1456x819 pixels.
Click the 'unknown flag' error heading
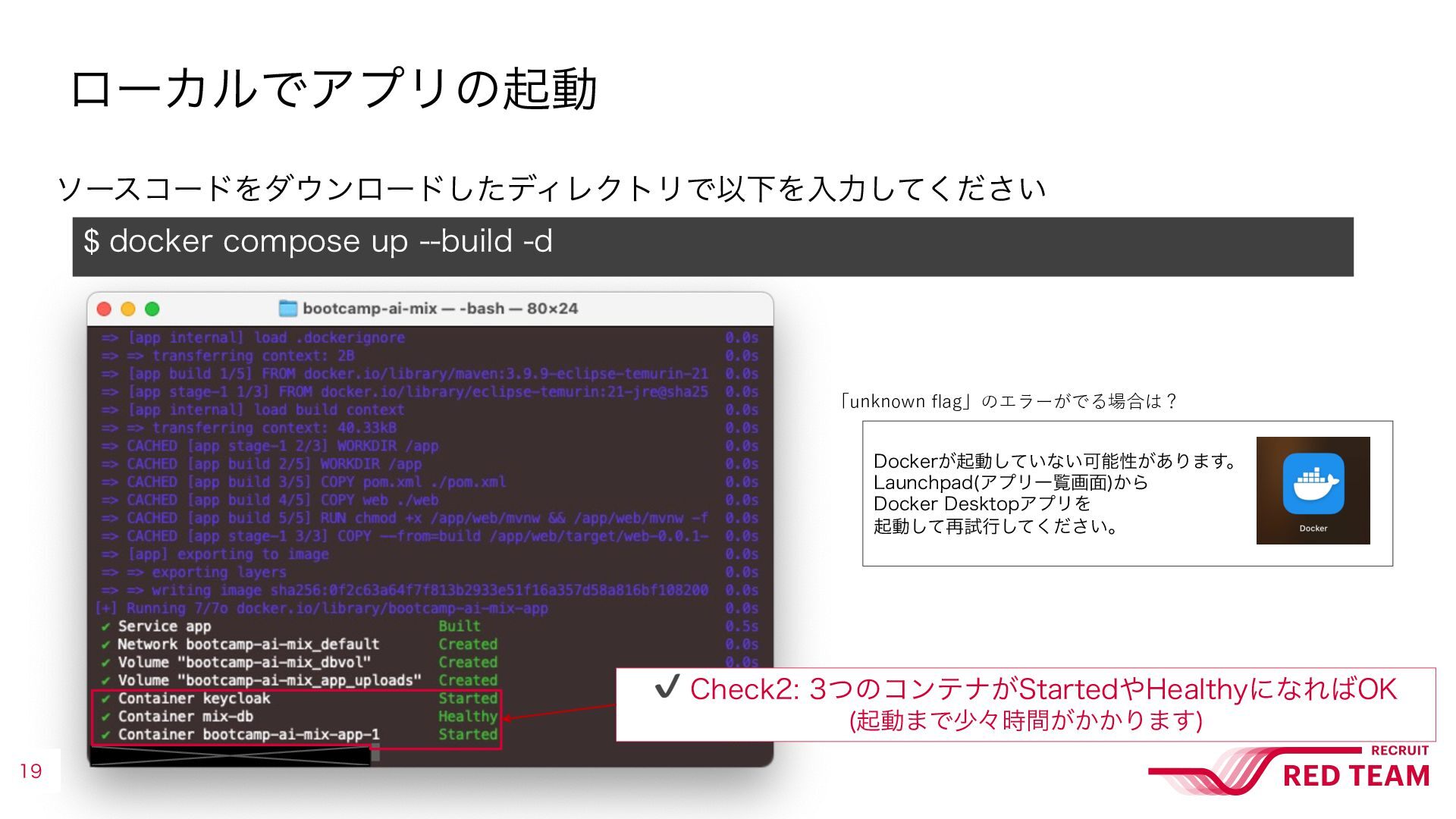pos(1008,401)
